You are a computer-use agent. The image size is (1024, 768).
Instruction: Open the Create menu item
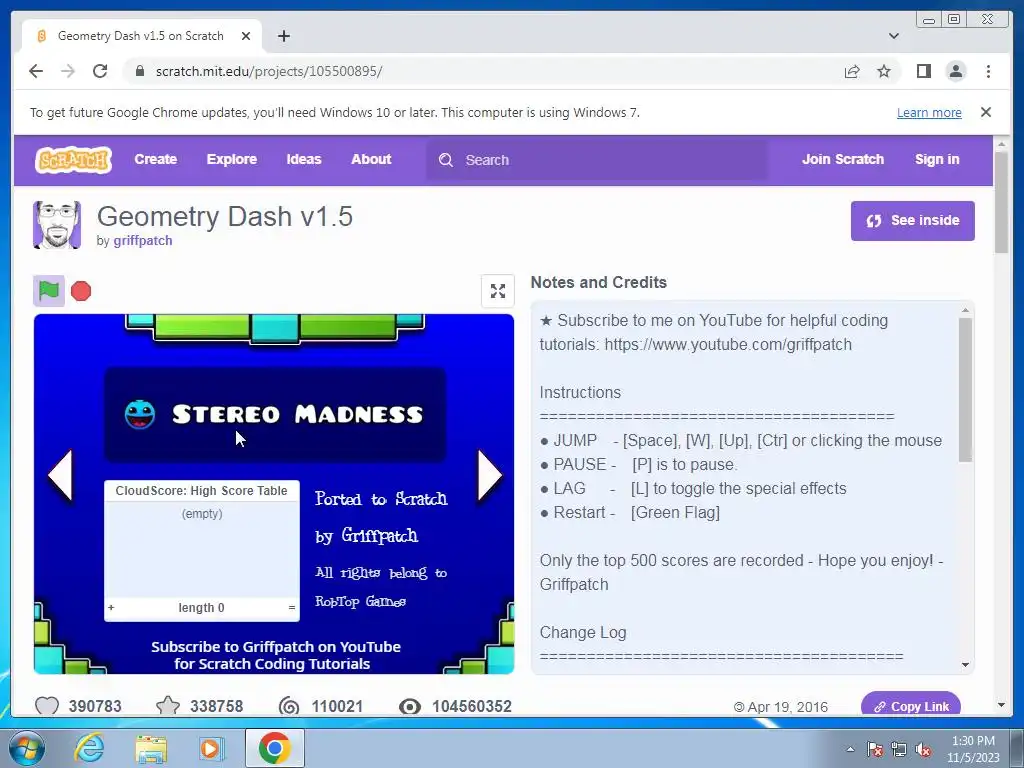coord(155,159)
